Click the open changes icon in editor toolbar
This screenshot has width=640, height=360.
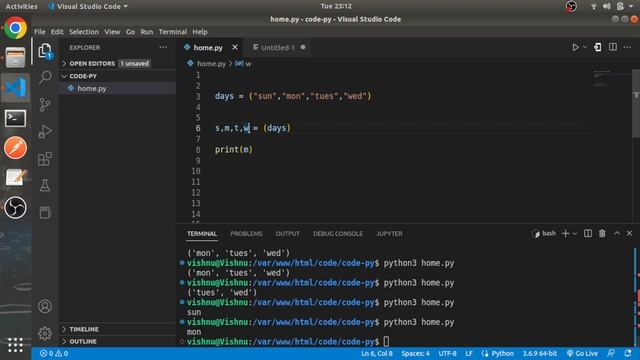point(598,47)
